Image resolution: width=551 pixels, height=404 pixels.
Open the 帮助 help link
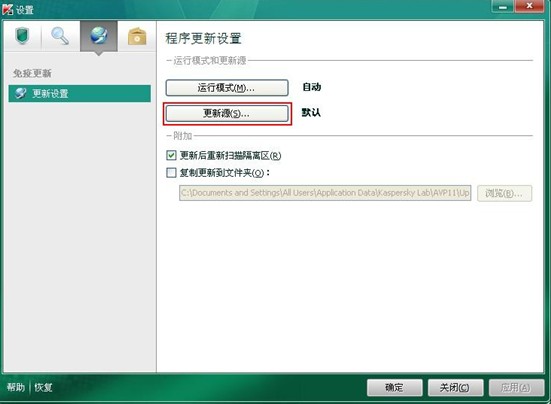click(16, 387)
